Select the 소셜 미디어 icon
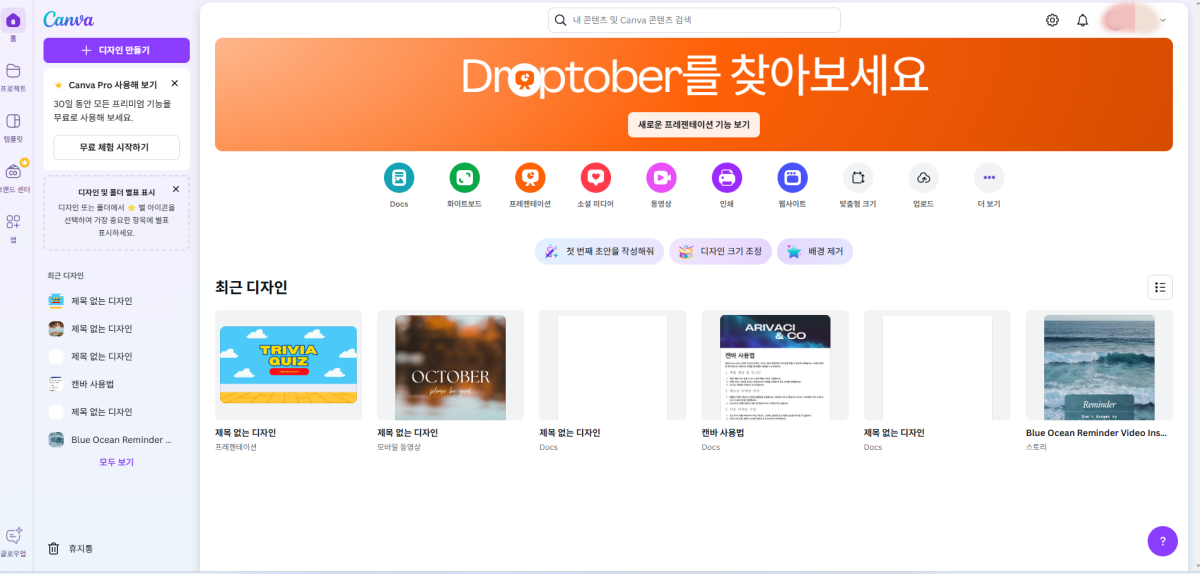The width and height of the screenshot is (1200, 574). (x=596, y=178)
